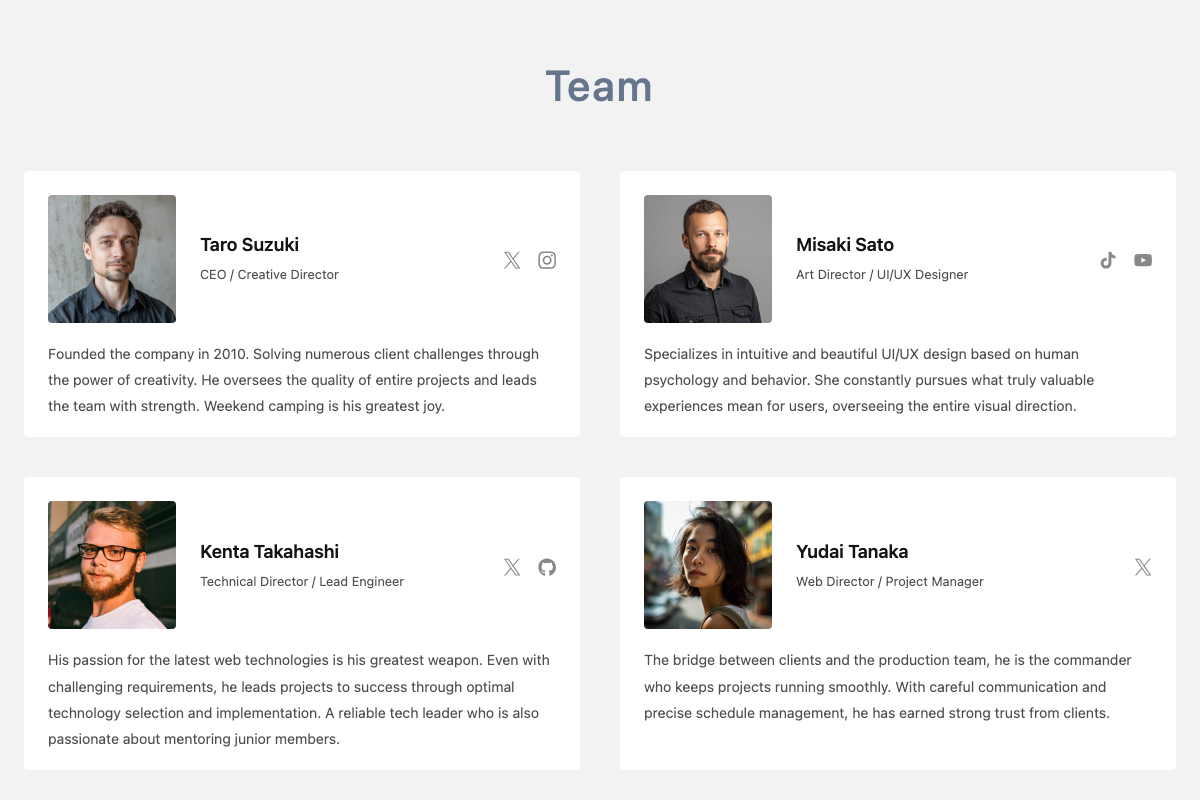This screenshot has height=800, width=1200.
Task: Select the Kenta Takahashi name heading
Action: (x=269, y=551)
